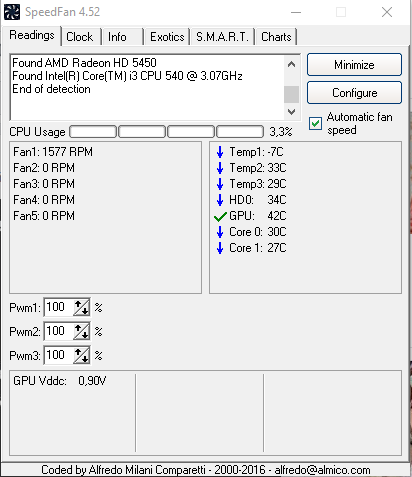This screenshot has width=412, height=477.
Task: Click the log box scroll up arrow
Action: coord(292,64)
